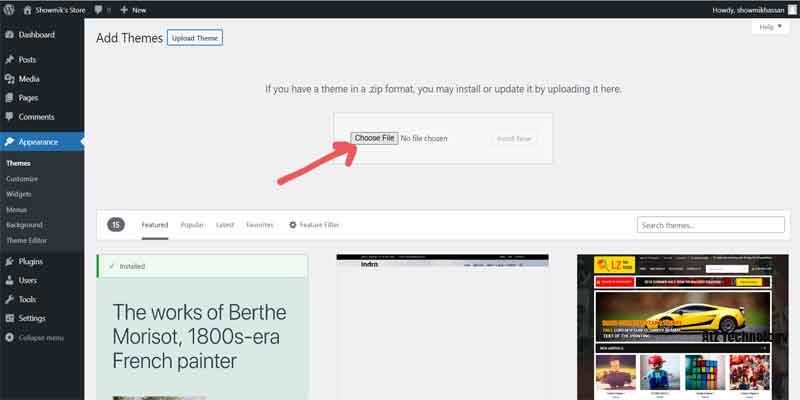Open Settings via its sidebar icon

pyautogui.click(x=9, y=318)
